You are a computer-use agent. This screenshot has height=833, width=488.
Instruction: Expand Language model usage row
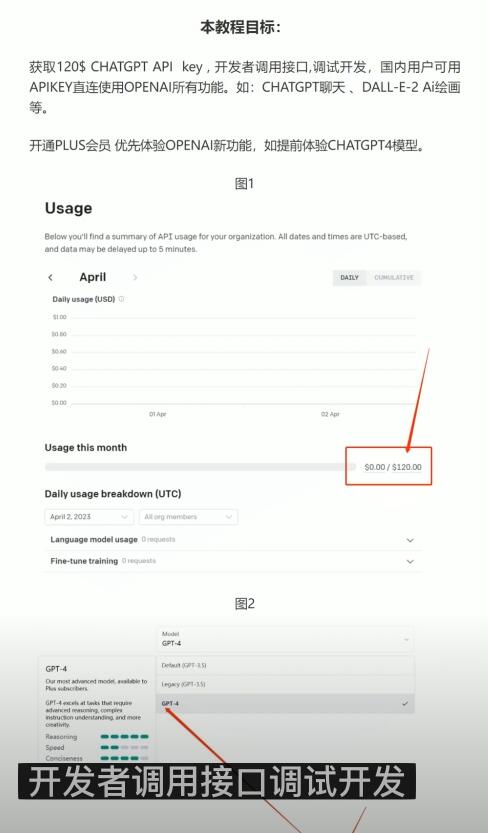[233, 540]
